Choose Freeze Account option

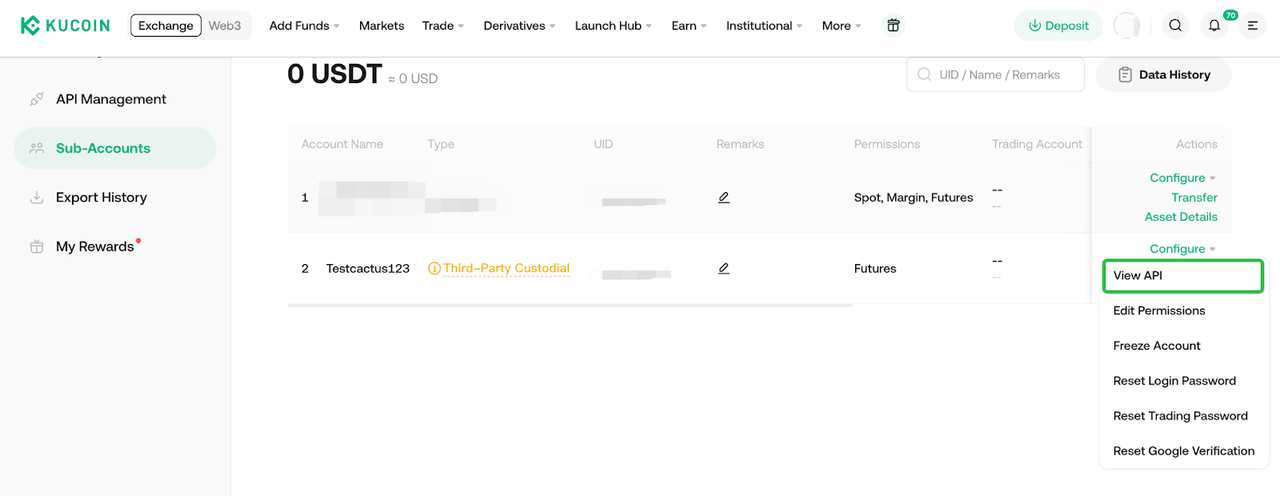(x=1157, y=346)
